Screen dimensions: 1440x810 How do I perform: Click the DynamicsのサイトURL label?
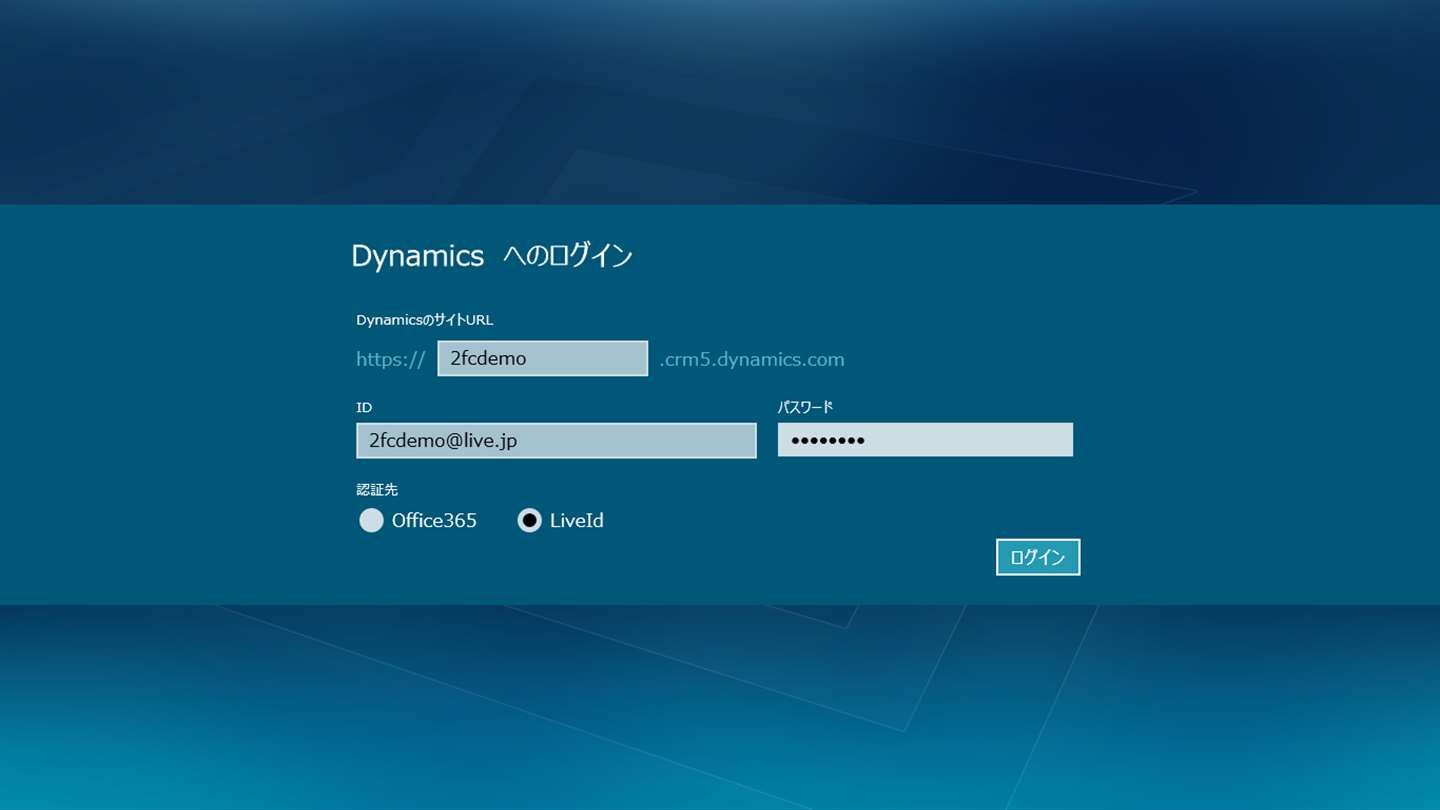(425, 320)
